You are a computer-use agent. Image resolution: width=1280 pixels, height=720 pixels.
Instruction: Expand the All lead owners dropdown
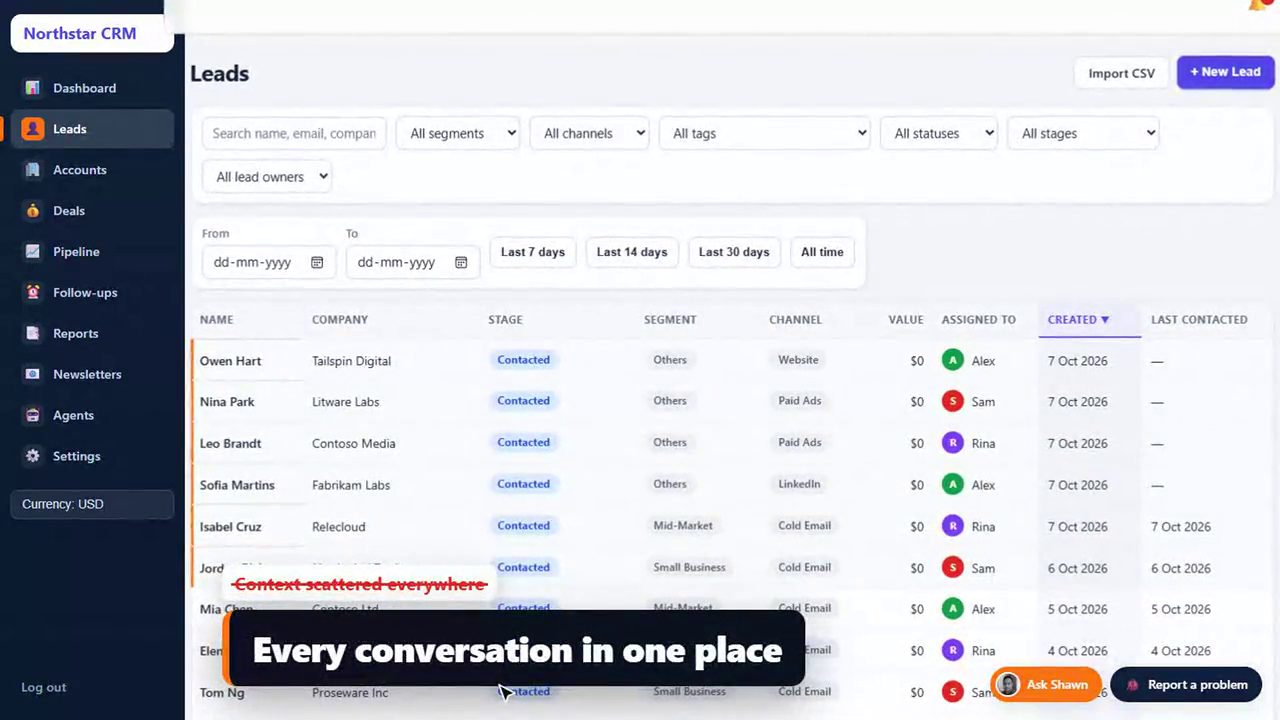267,177
